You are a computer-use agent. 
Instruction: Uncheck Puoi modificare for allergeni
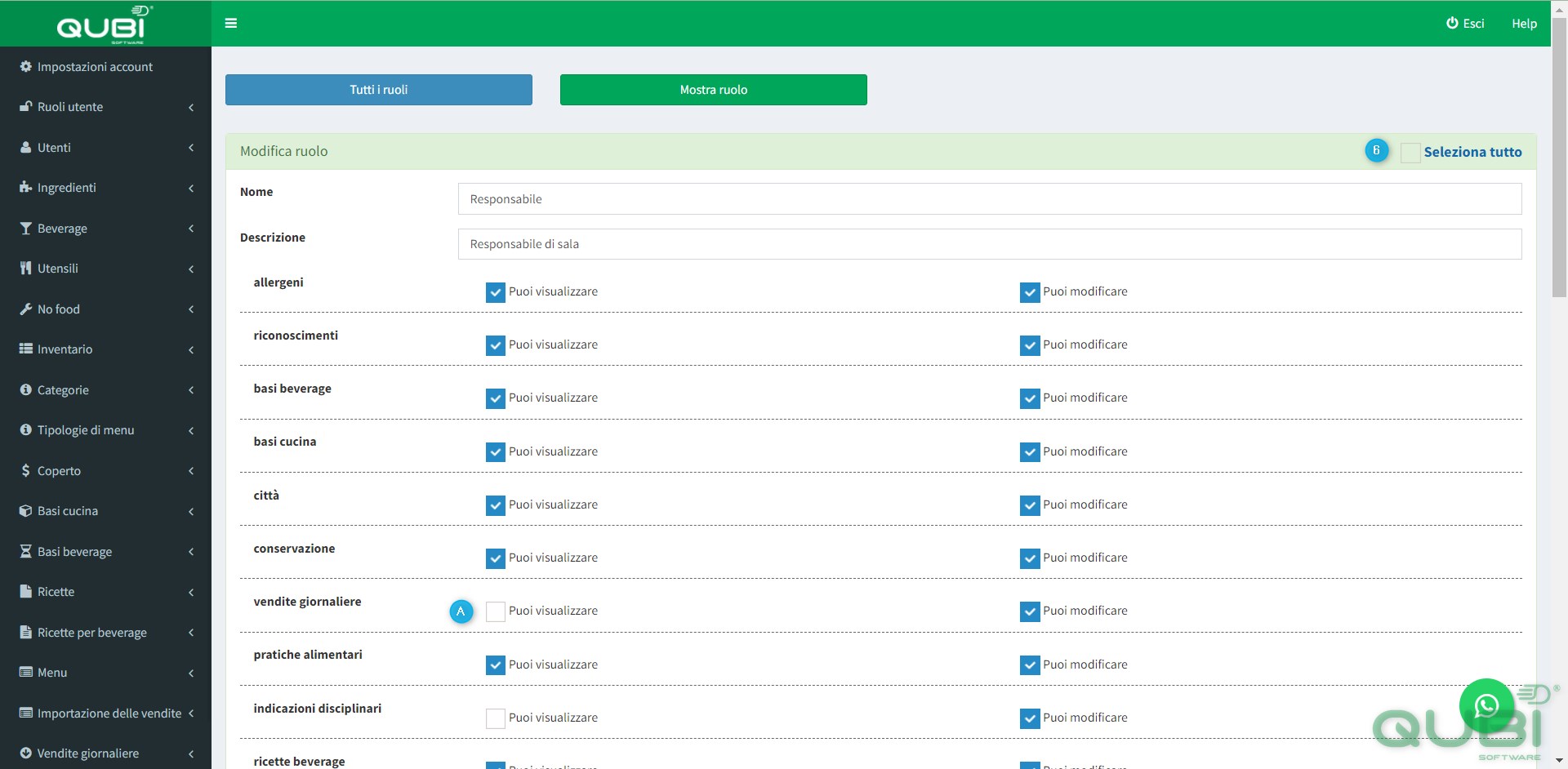(x=1030, y=292)
